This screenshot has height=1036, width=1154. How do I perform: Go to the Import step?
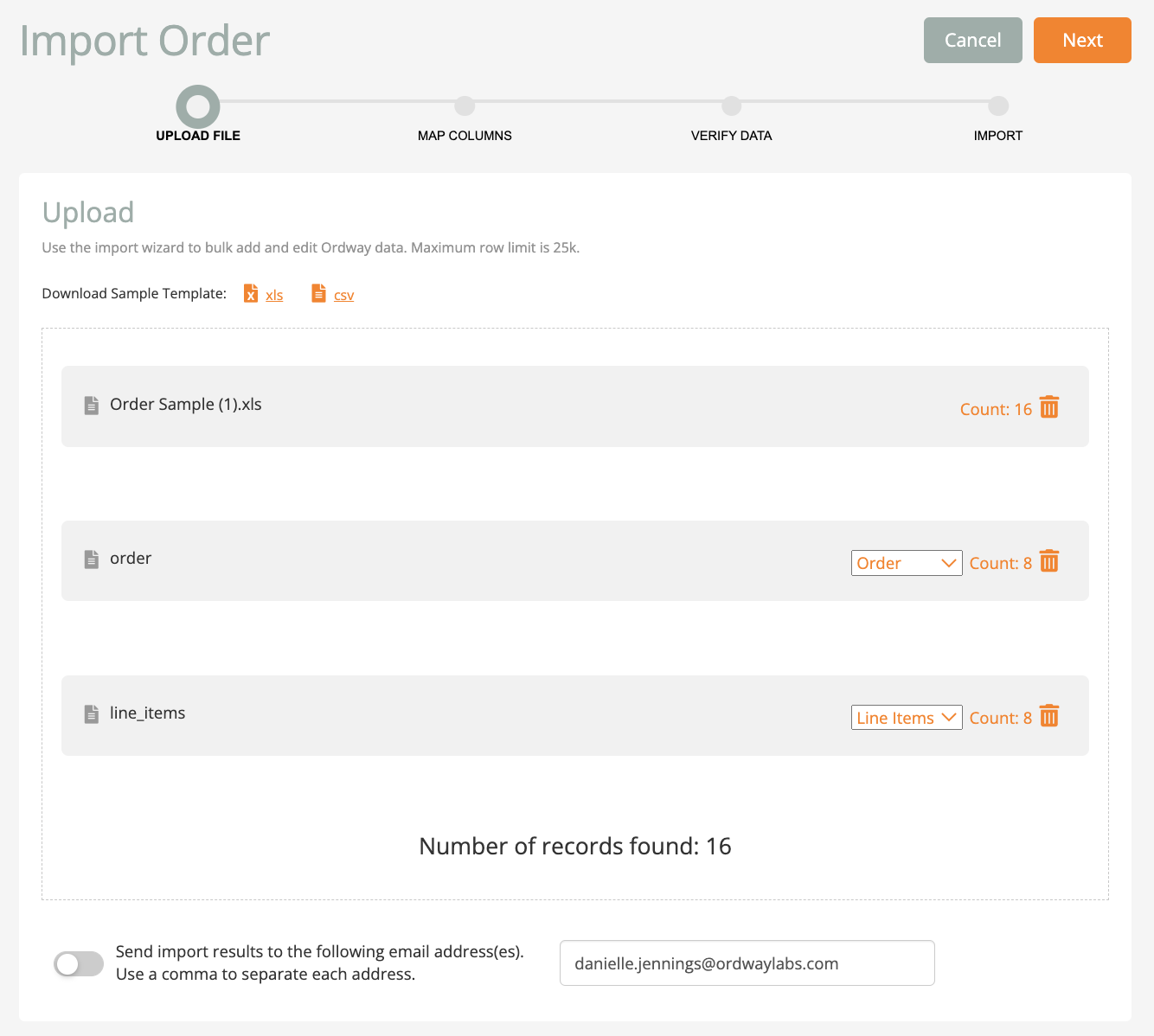point(998,106)
